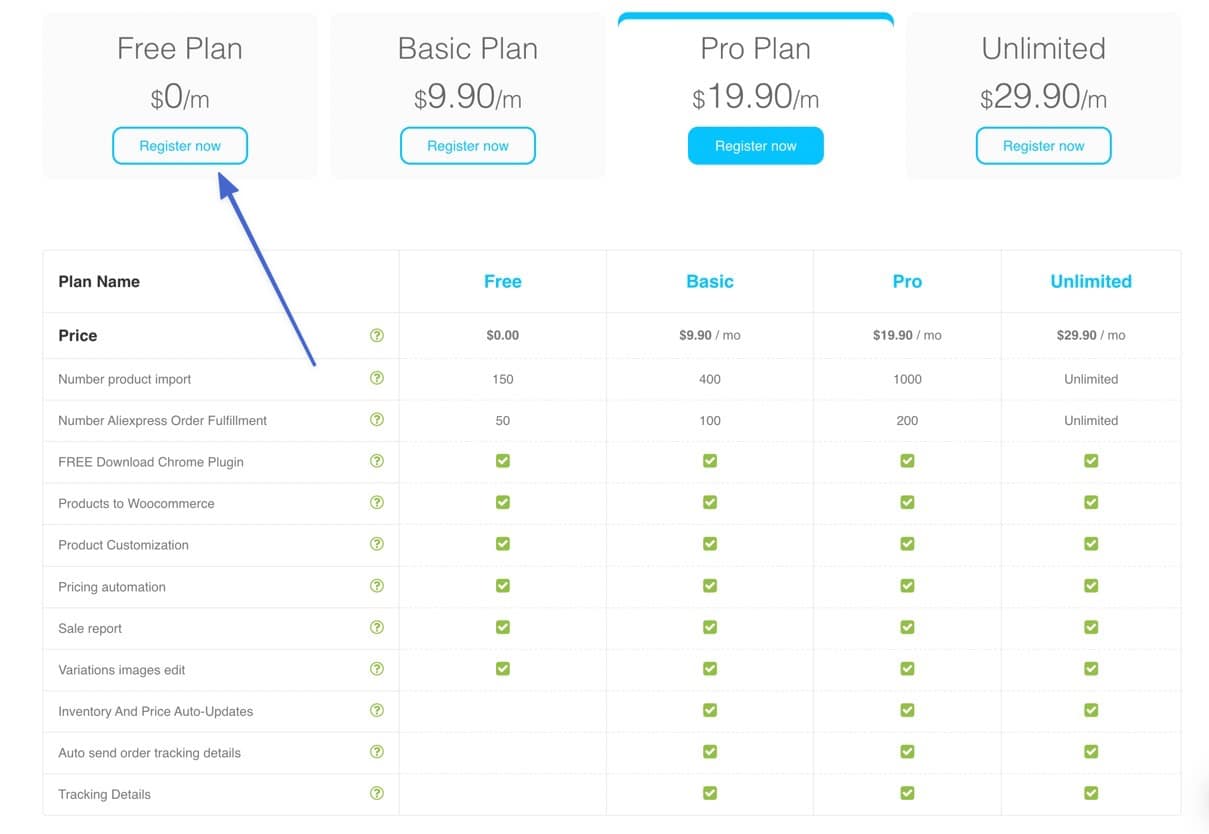
Task: Click Basic column checkmark for Tracking Details
Action: [710, 794]
